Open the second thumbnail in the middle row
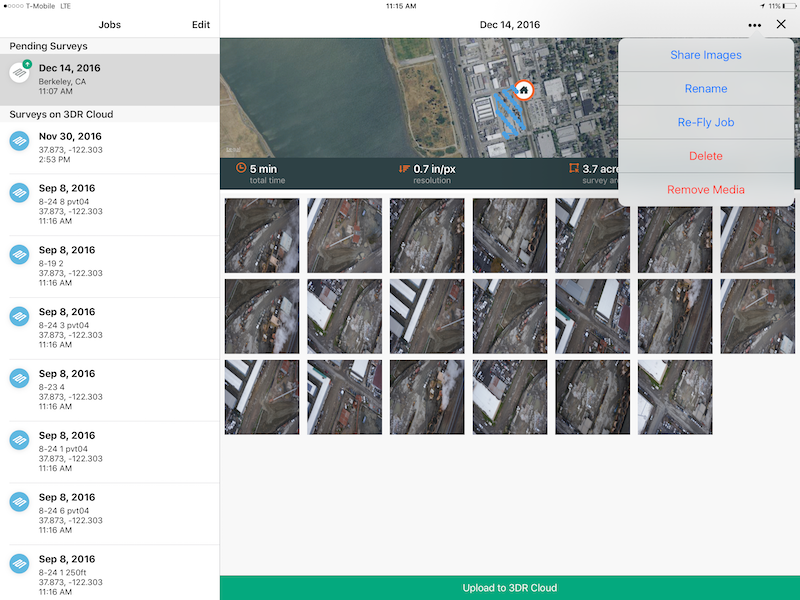This screenshot has height=600, width=800. tap(344, 316)
